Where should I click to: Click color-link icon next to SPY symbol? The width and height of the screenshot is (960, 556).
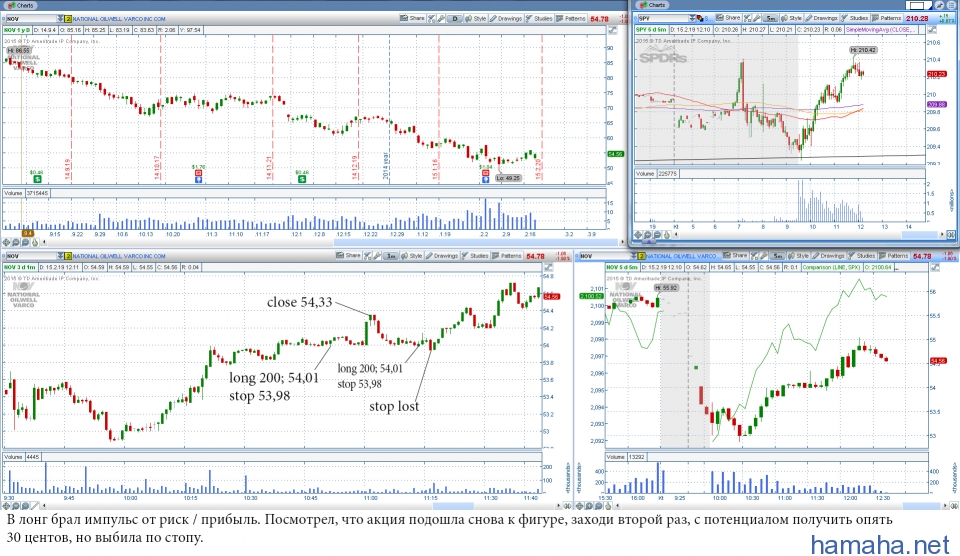pyautogui.click(x=700, y=18)
